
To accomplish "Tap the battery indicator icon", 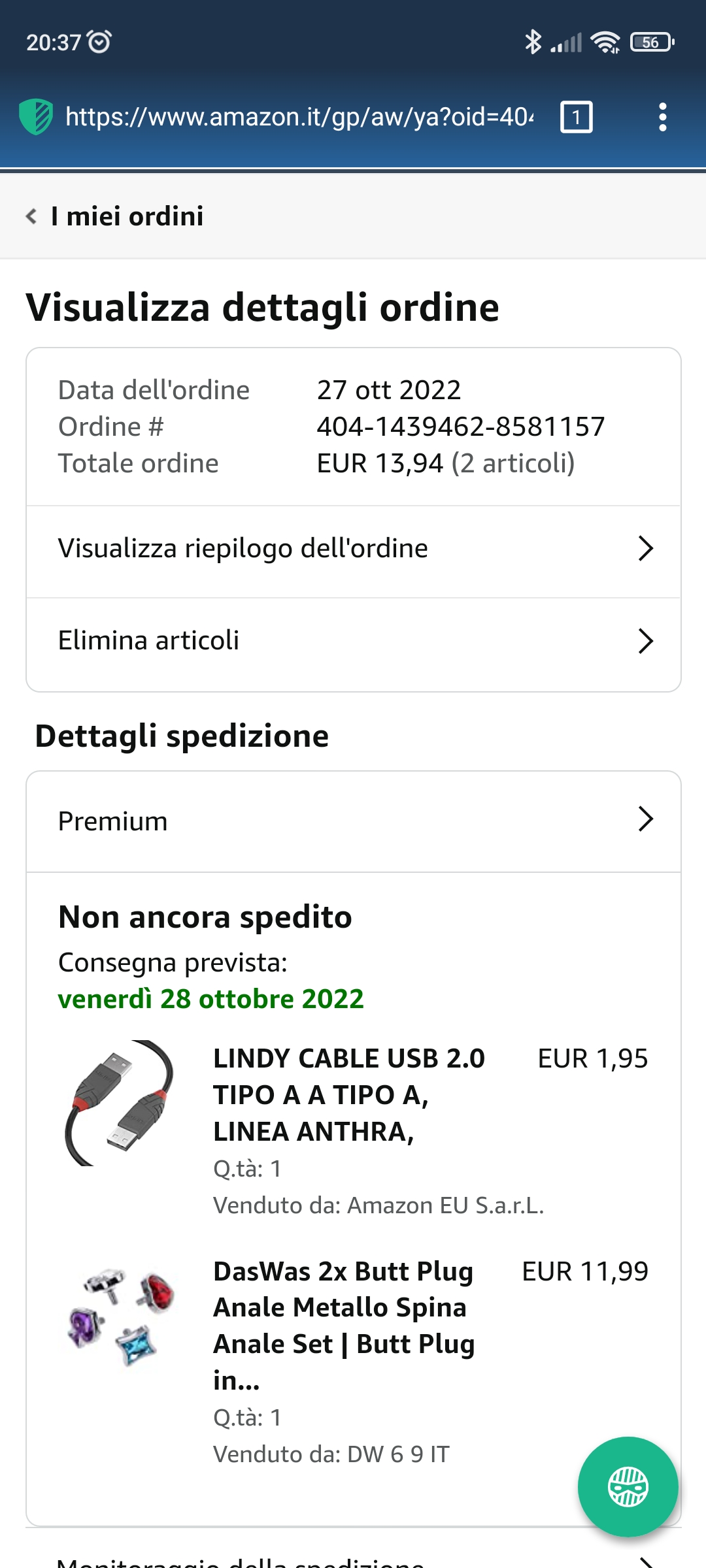I will (x=652, y=42).
